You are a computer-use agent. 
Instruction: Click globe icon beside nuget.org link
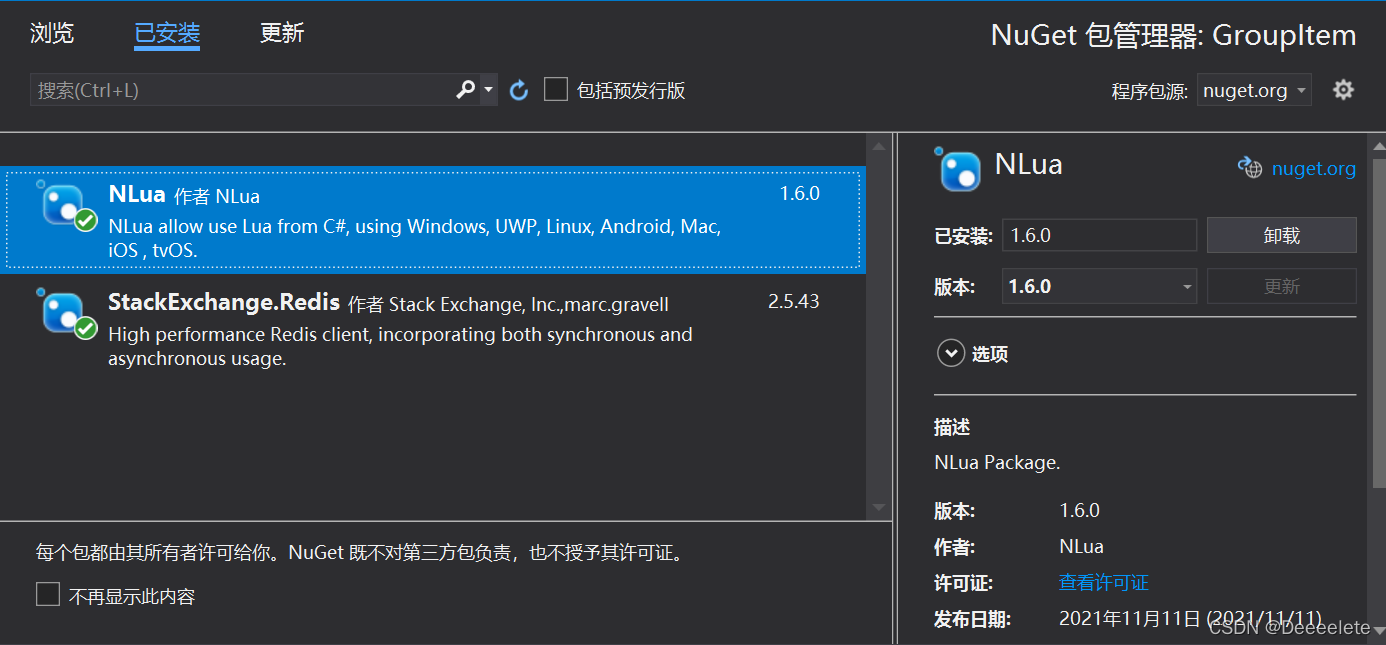click(1250, 168)
